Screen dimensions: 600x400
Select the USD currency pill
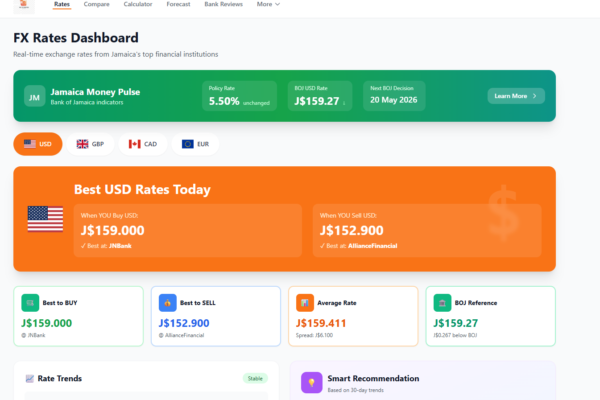point(38,144)
